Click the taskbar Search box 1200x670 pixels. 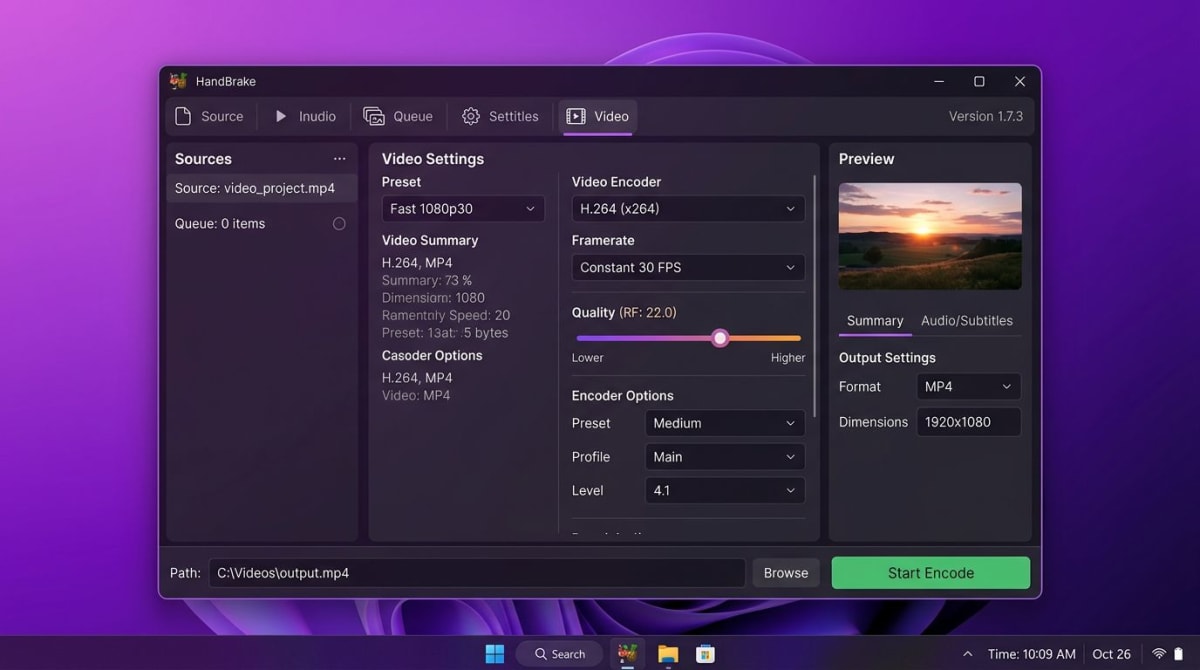560,654
